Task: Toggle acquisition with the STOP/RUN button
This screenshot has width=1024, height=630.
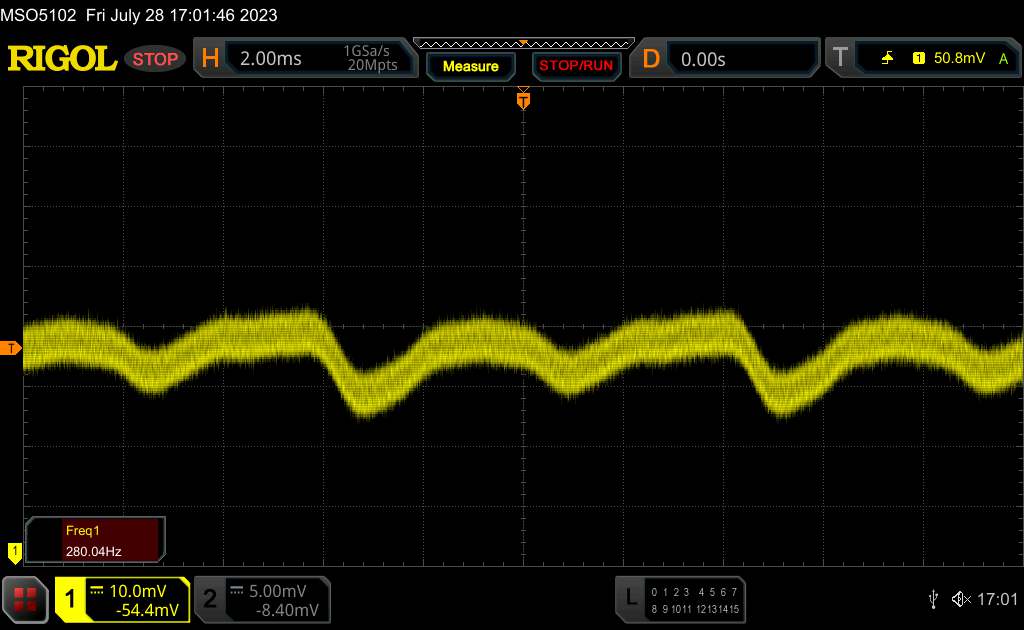Action: [x=575, y=66]
